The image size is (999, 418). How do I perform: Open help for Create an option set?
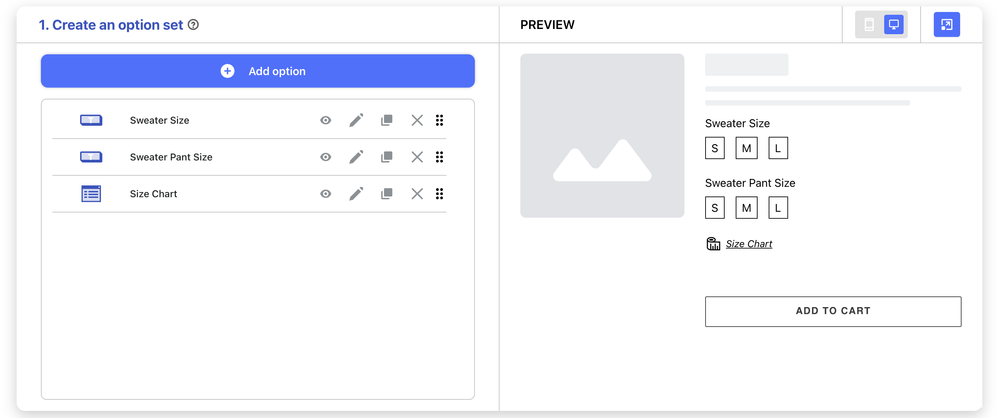click(x=194, y=25)
